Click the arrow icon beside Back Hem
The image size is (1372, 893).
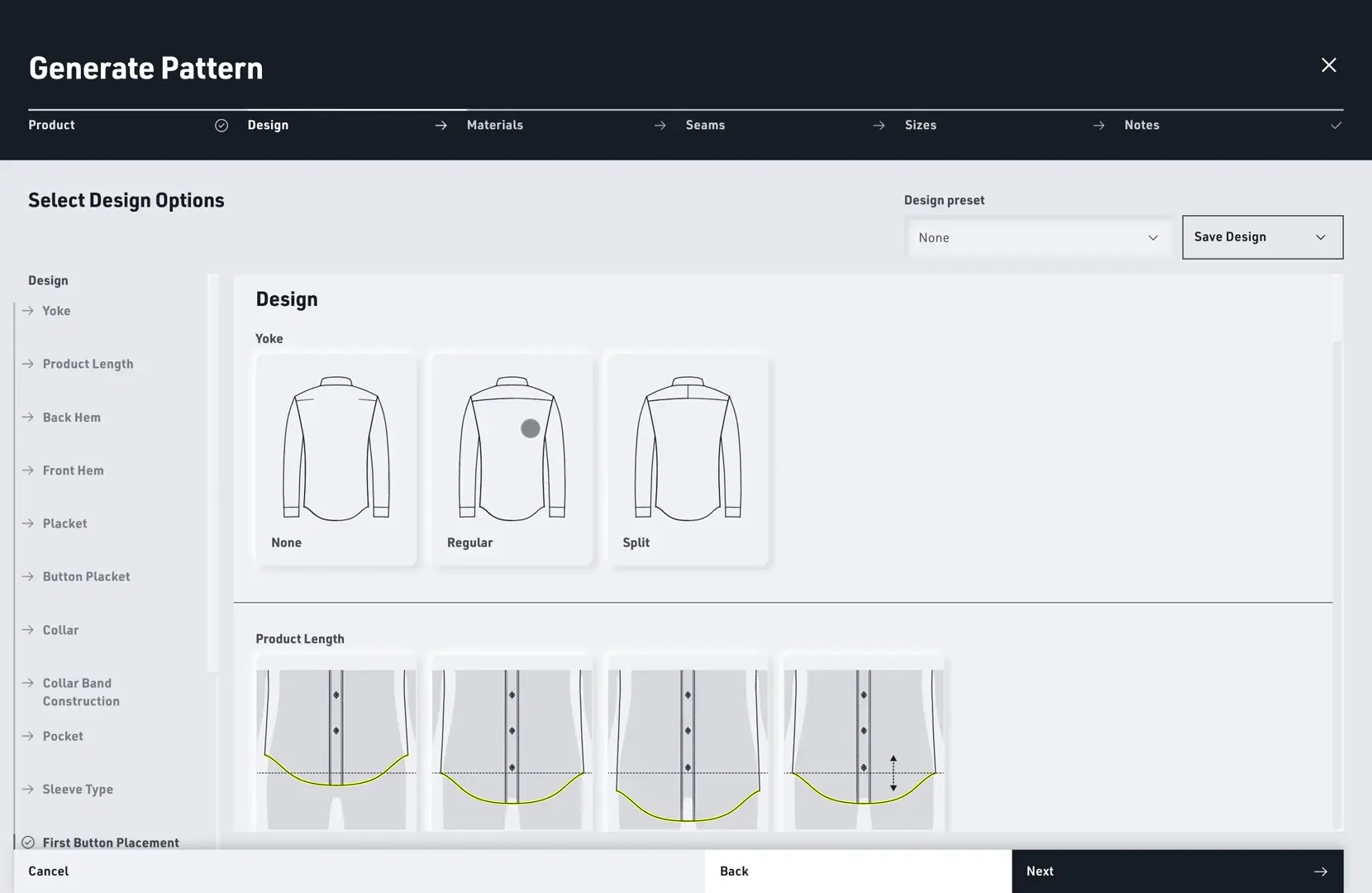[26, 417]
